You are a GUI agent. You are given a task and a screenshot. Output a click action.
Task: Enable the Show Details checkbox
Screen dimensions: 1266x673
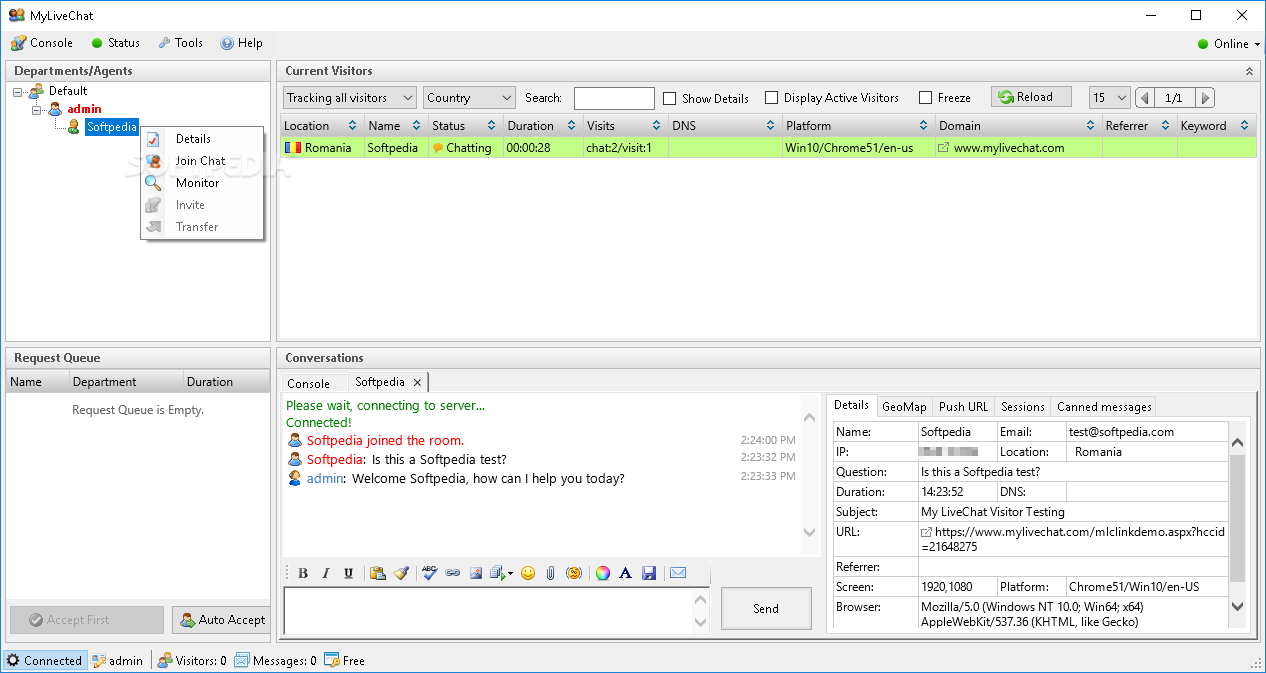670,98
